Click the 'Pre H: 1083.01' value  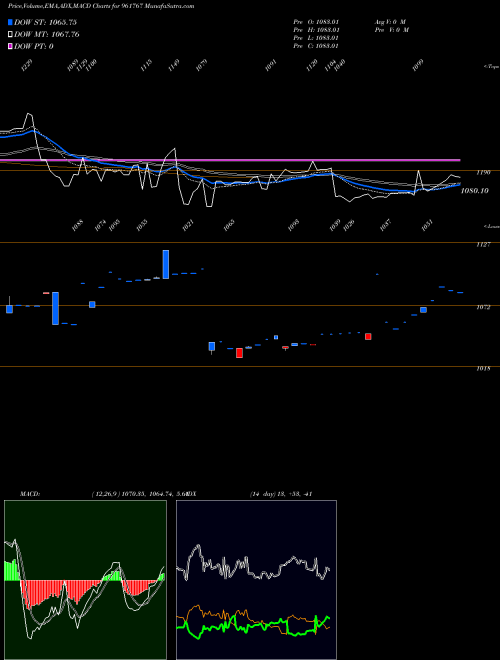click(x=316, y=30)
